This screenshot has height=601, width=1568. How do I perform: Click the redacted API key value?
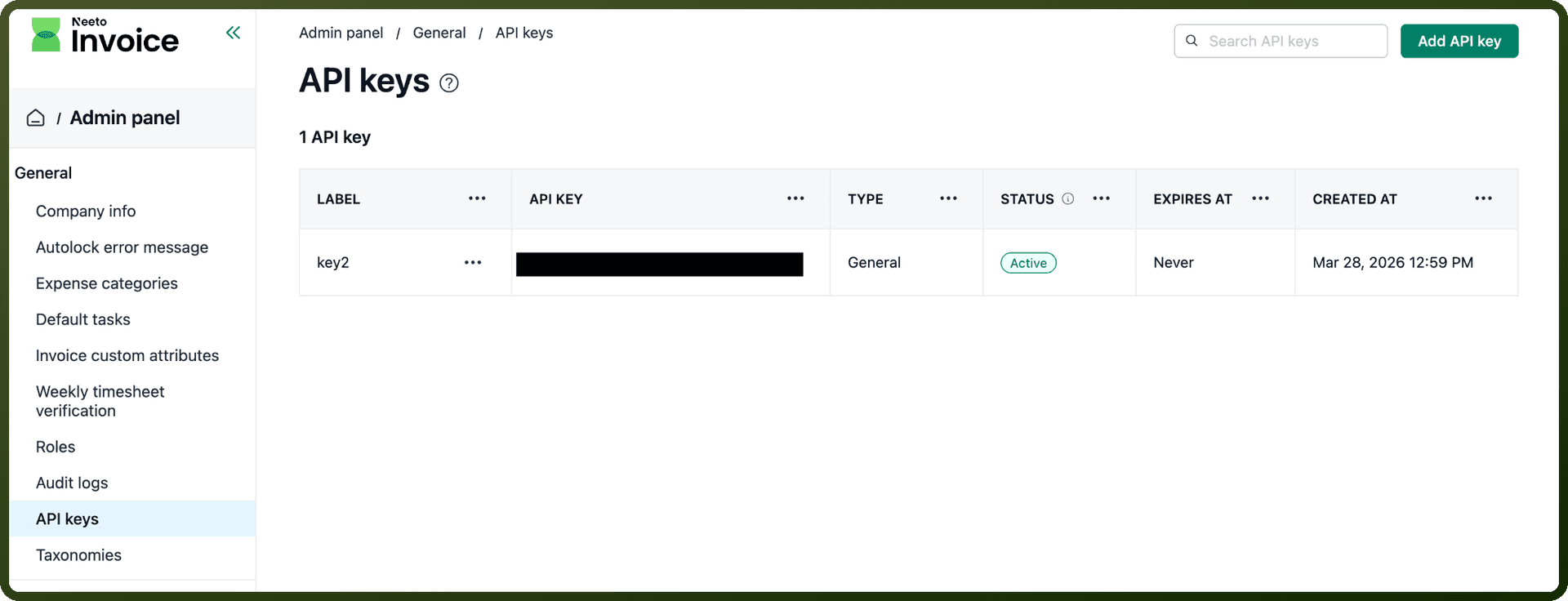click(660, 265)
